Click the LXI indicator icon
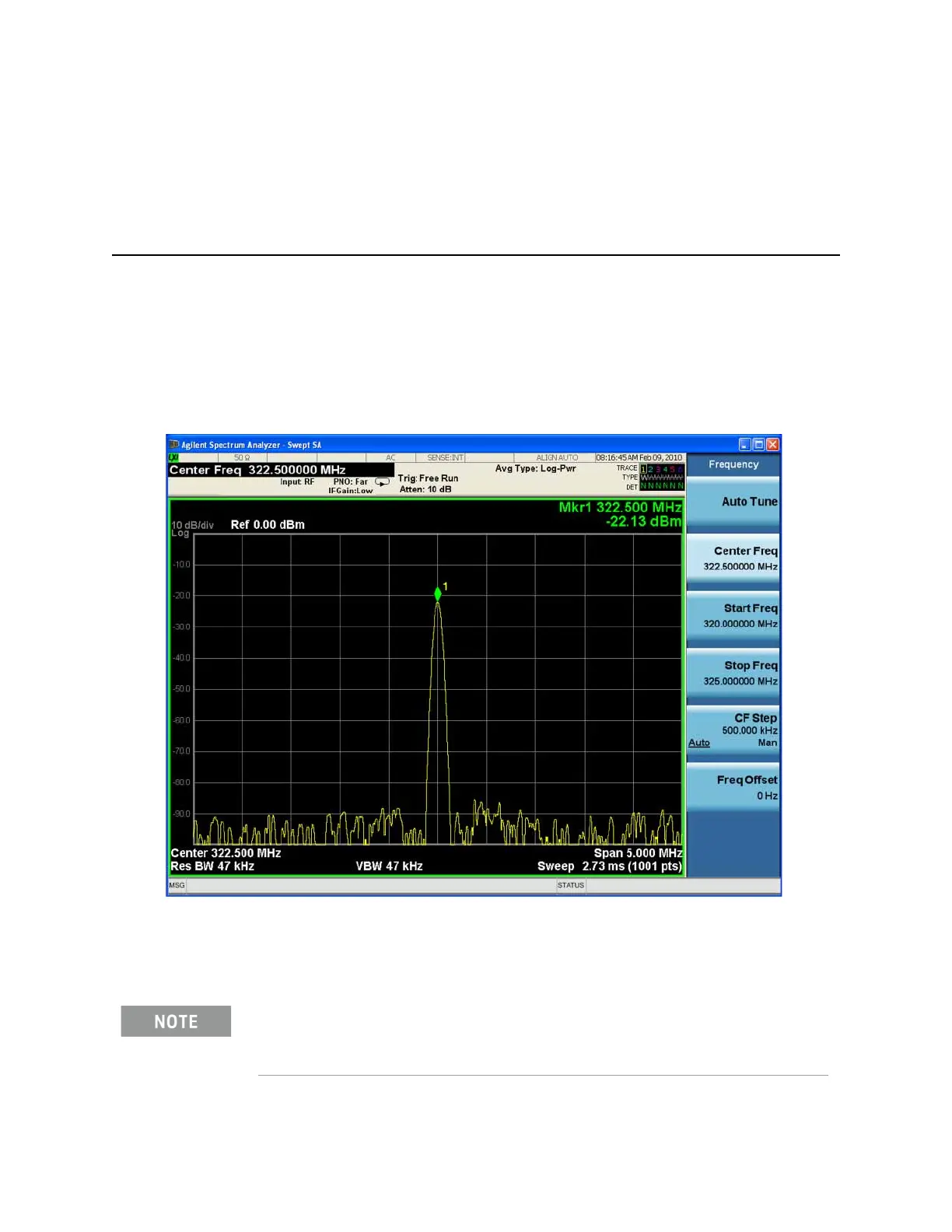This screenshot has width=952, height=1232. [173, 457]
